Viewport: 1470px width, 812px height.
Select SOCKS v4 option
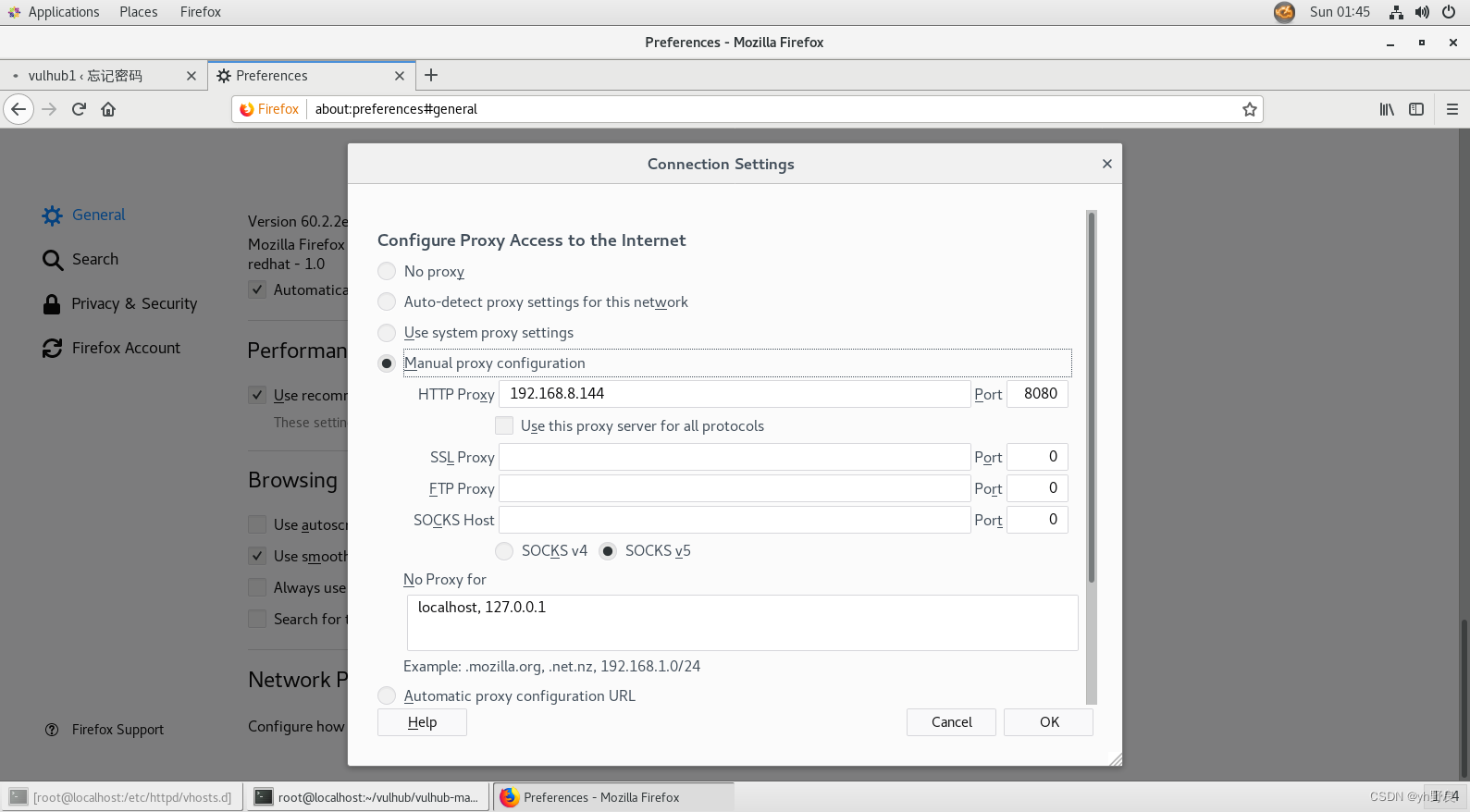504,551
